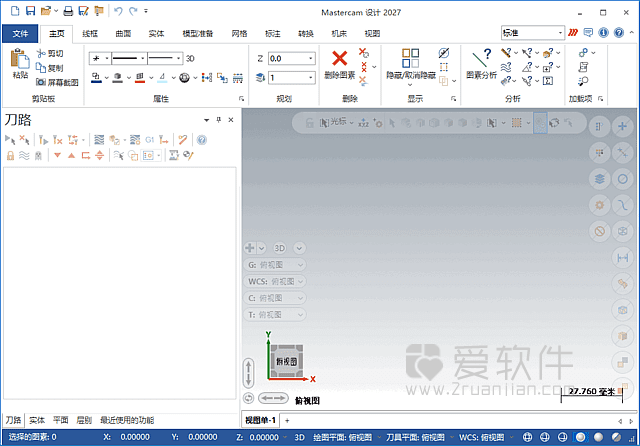640x446 pixels.
Task: Click the 粘贴 paste icon
Action: tap(20, 64)
